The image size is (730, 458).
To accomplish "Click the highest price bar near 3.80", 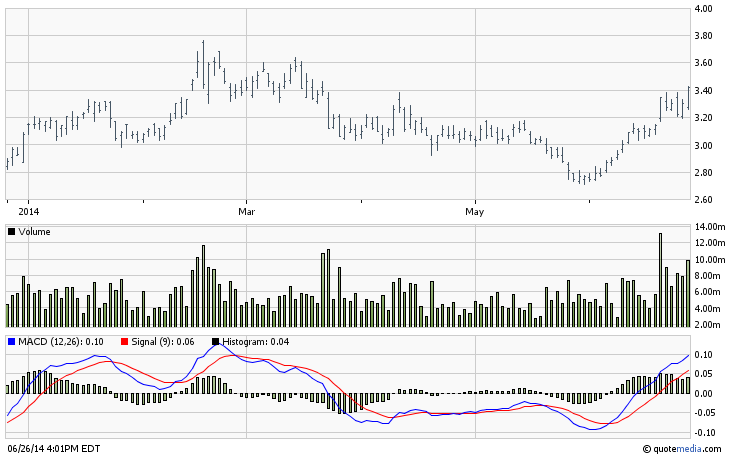I will pyautogui.click(x=203, y=64).
